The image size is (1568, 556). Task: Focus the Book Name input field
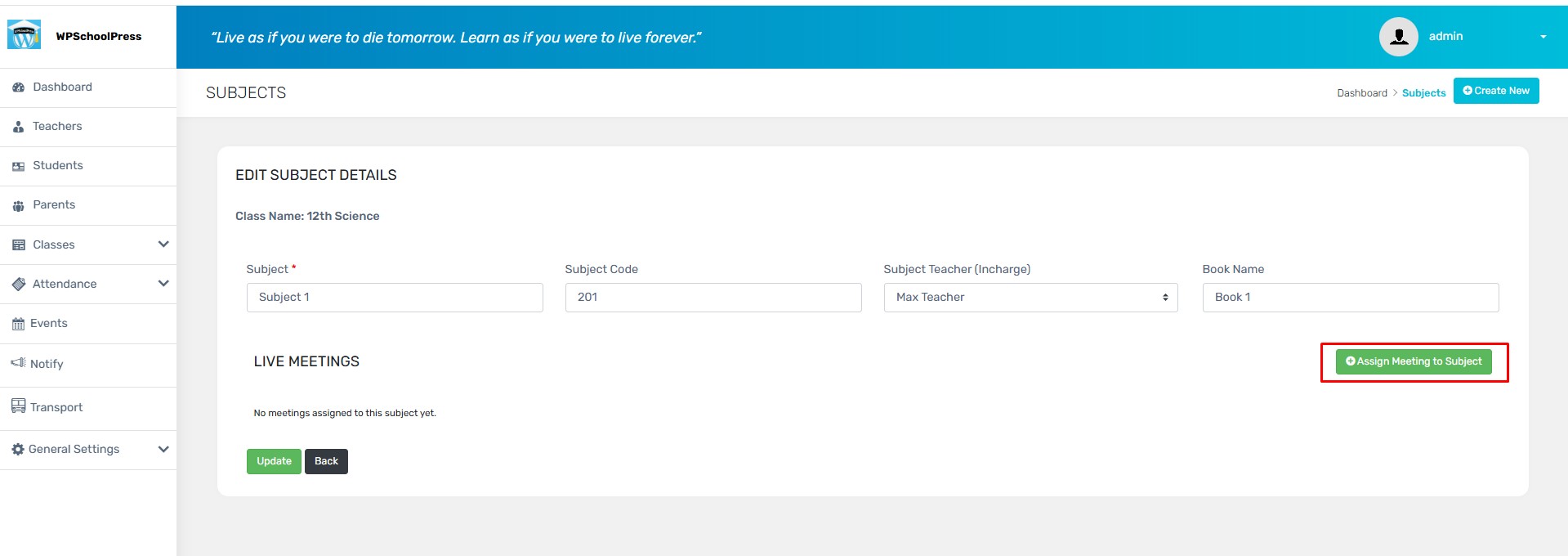(1351, 298)
